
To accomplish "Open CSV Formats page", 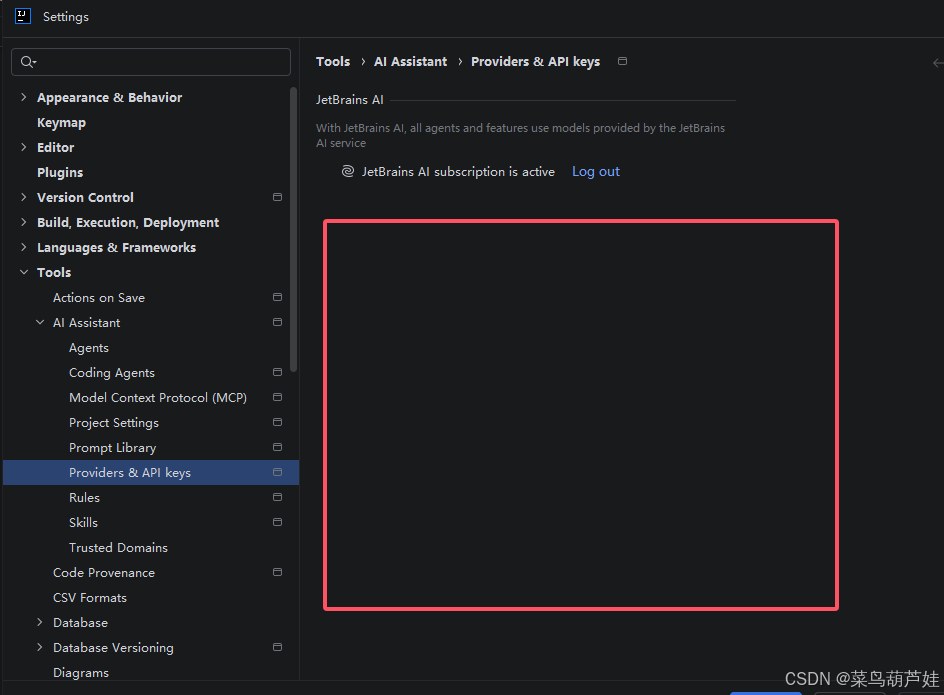I will (x=90, y=597).
